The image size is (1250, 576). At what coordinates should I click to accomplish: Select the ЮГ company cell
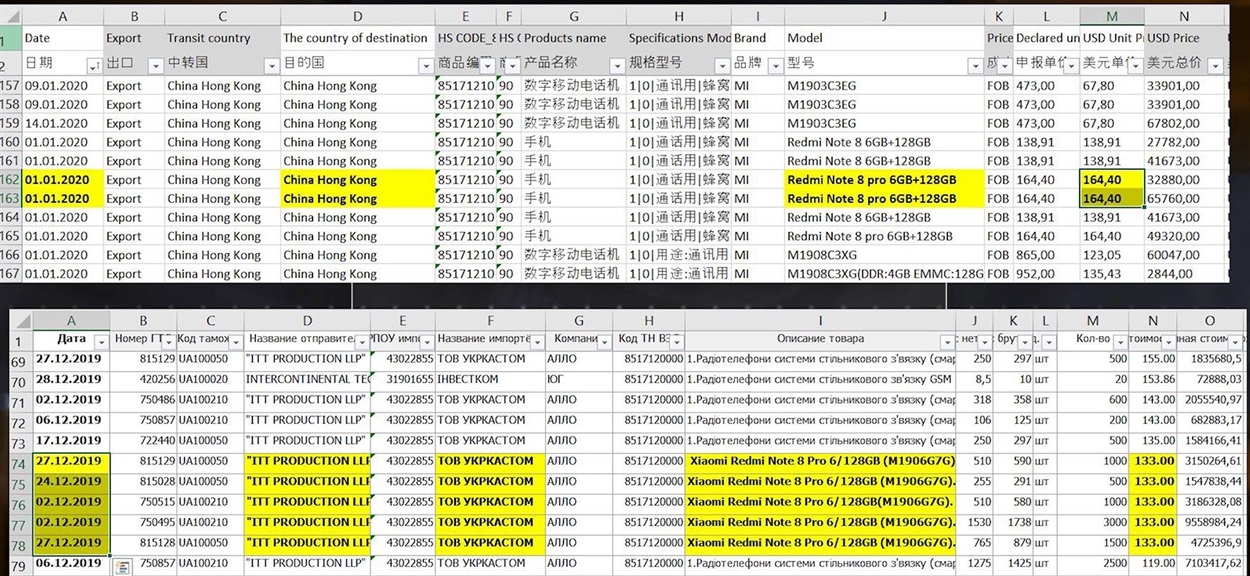pyautogui.click(x=580, y=379)
